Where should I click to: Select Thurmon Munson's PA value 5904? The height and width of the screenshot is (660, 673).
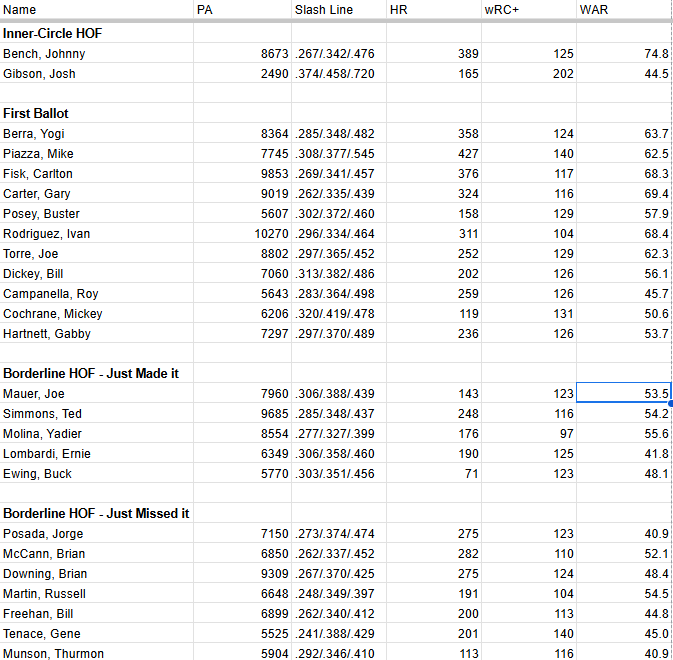pos(243,652)
